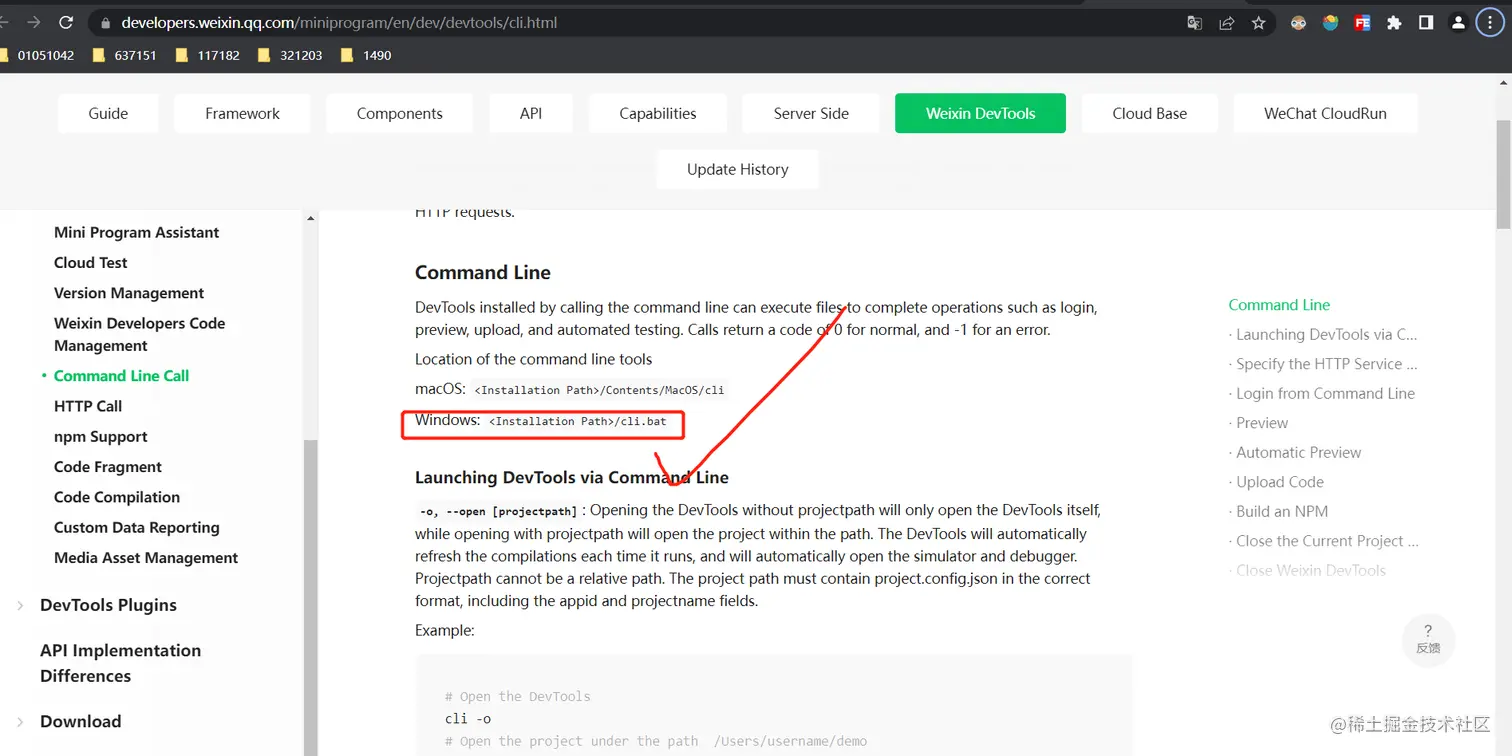Click the feedback question mark button

(x=1428, y=638)
